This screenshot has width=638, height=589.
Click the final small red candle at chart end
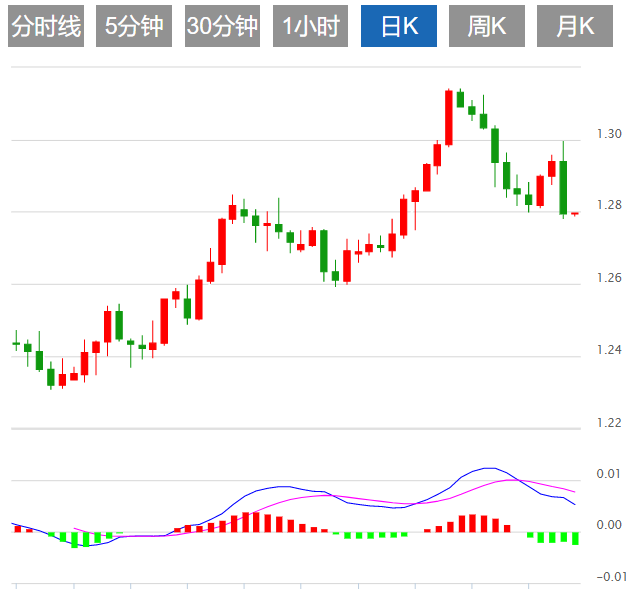pyautogui.click(x=575, y=214)
